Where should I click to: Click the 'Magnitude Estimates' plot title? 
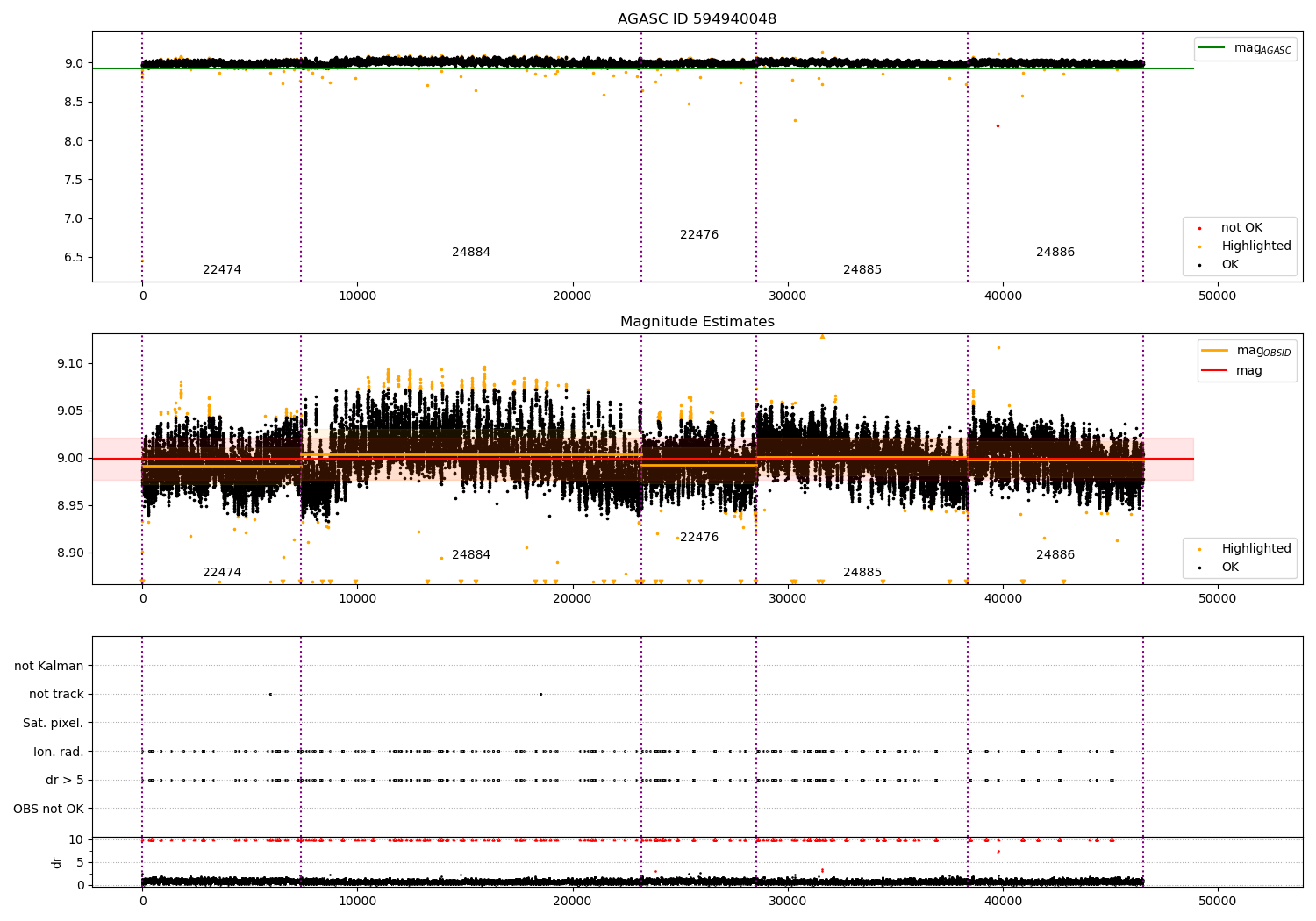[697, 322]
